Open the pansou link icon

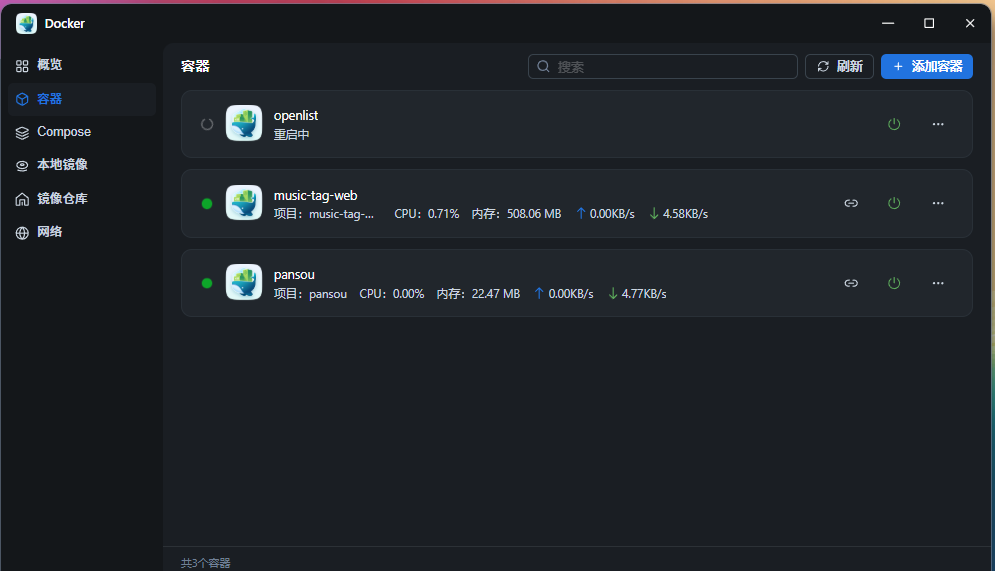[x=851, y=283]
